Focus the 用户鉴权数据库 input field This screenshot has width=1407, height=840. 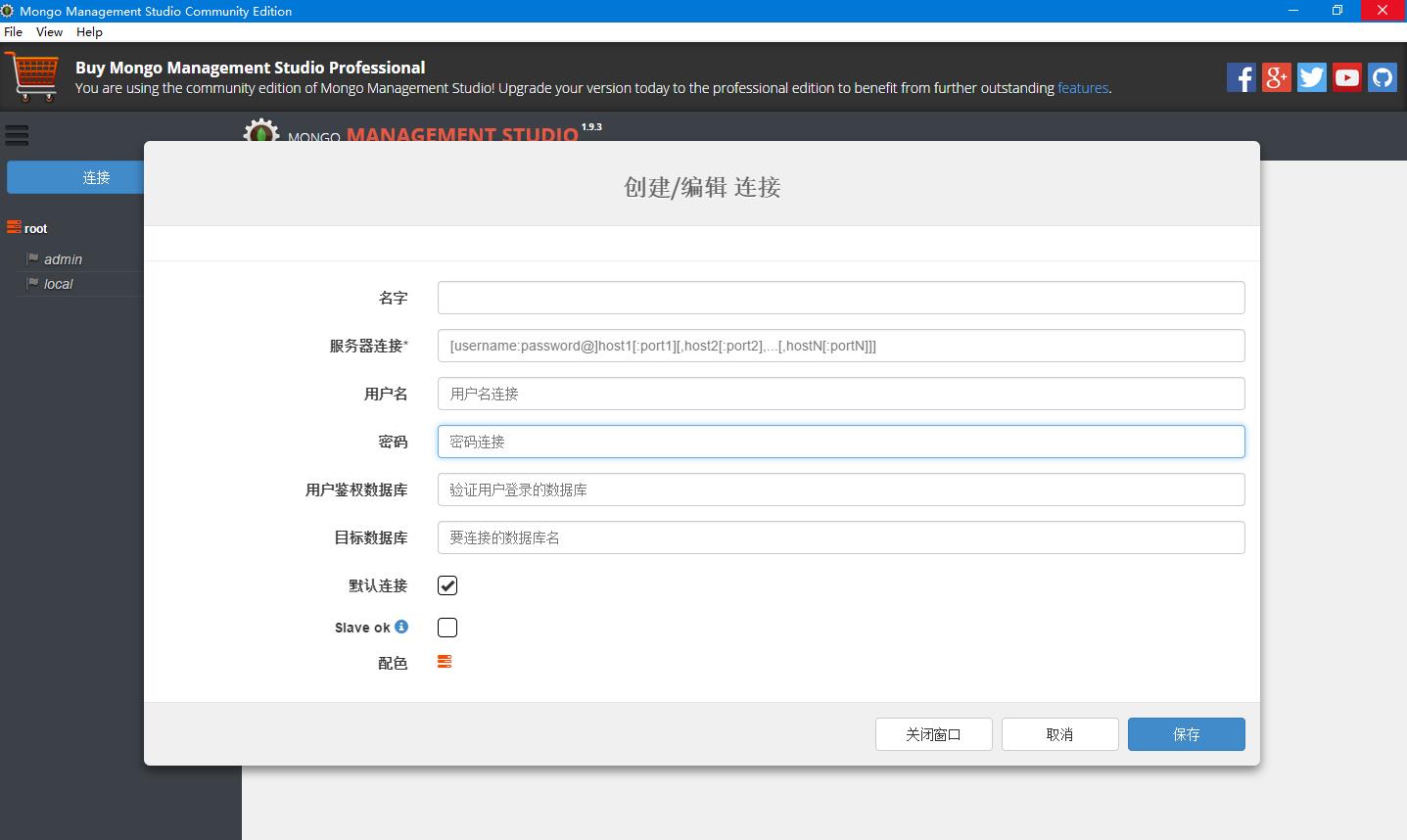[x=841, y=490]
